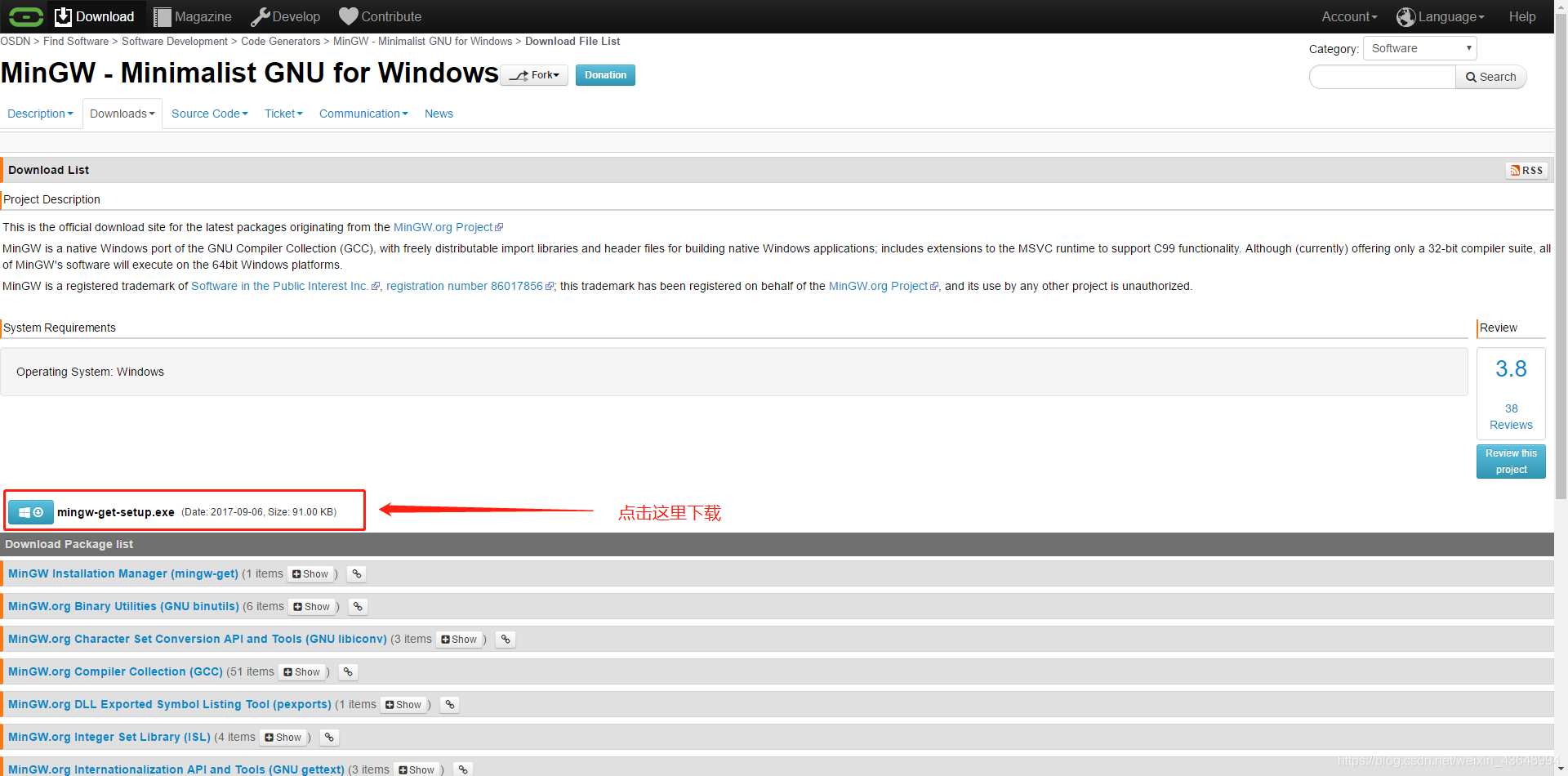Image resolution: width=1568 pixels, height=776 pixels.
Task: Show items for MinGW Installation Manager
Action: (310, 574)
